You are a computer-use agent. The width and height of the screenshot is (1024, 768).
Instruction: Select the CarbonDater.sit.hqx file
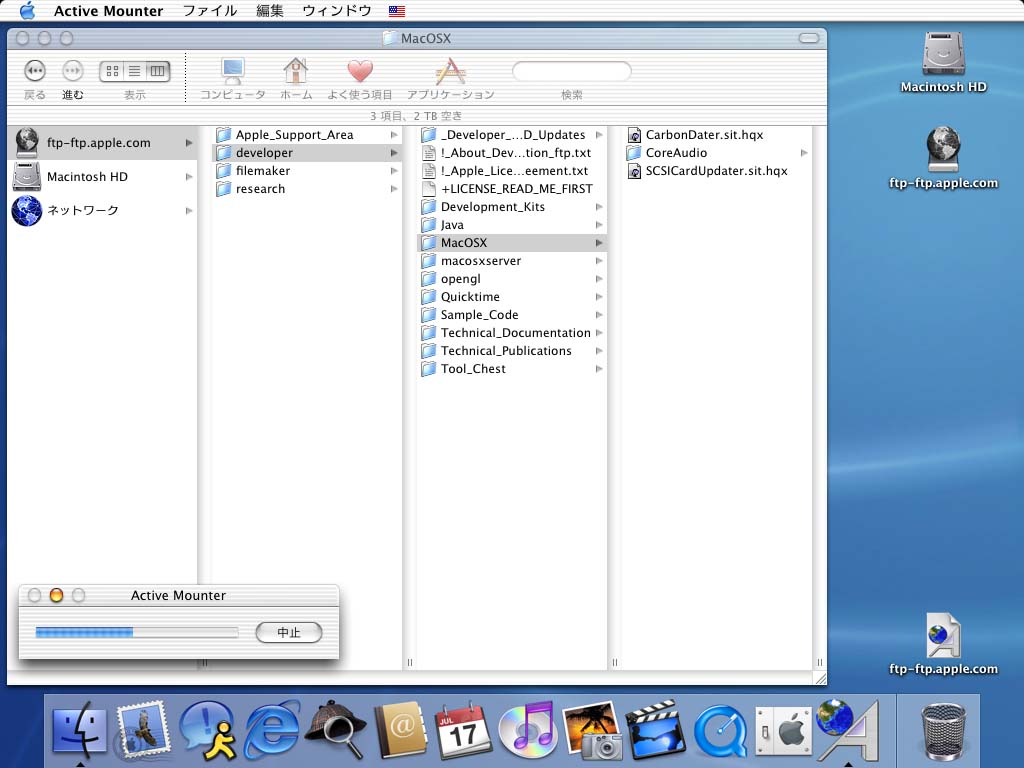click(717, 135)
